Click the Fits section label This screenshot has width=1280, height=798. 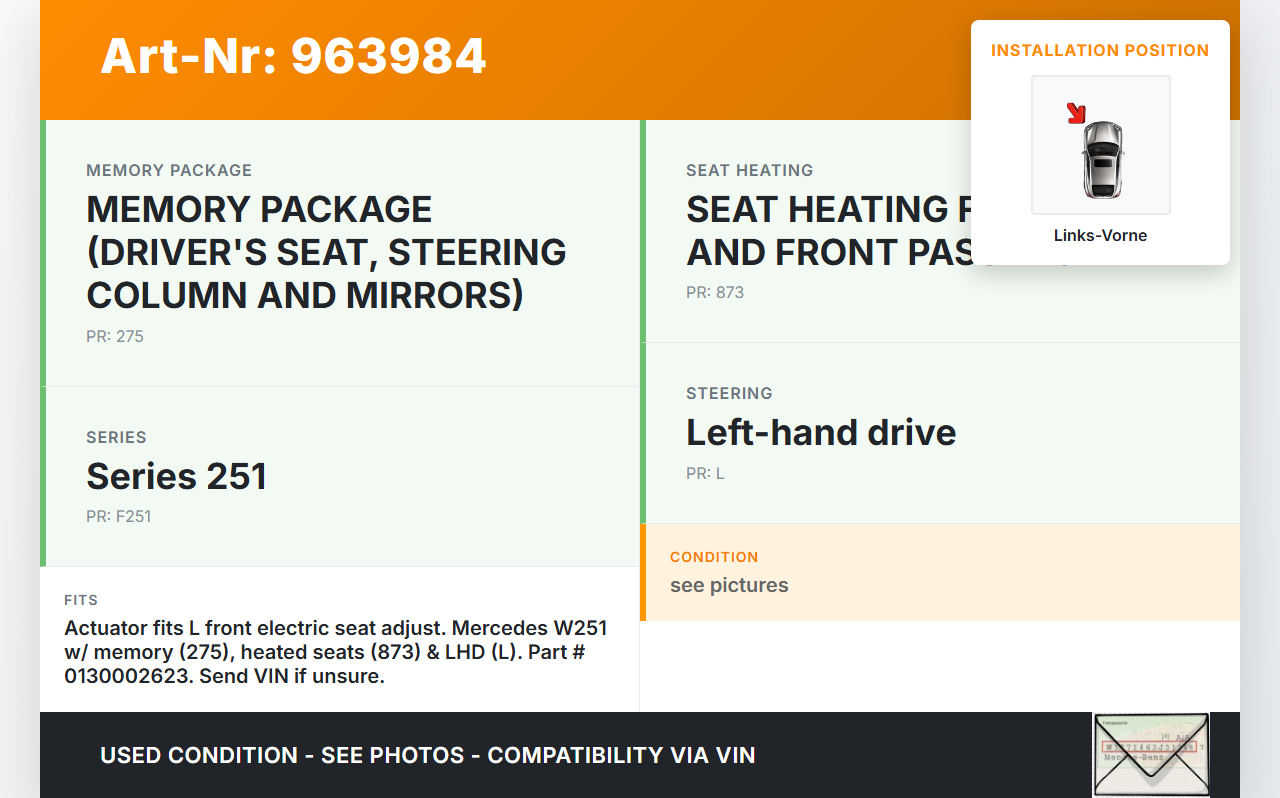click(81, 600)
